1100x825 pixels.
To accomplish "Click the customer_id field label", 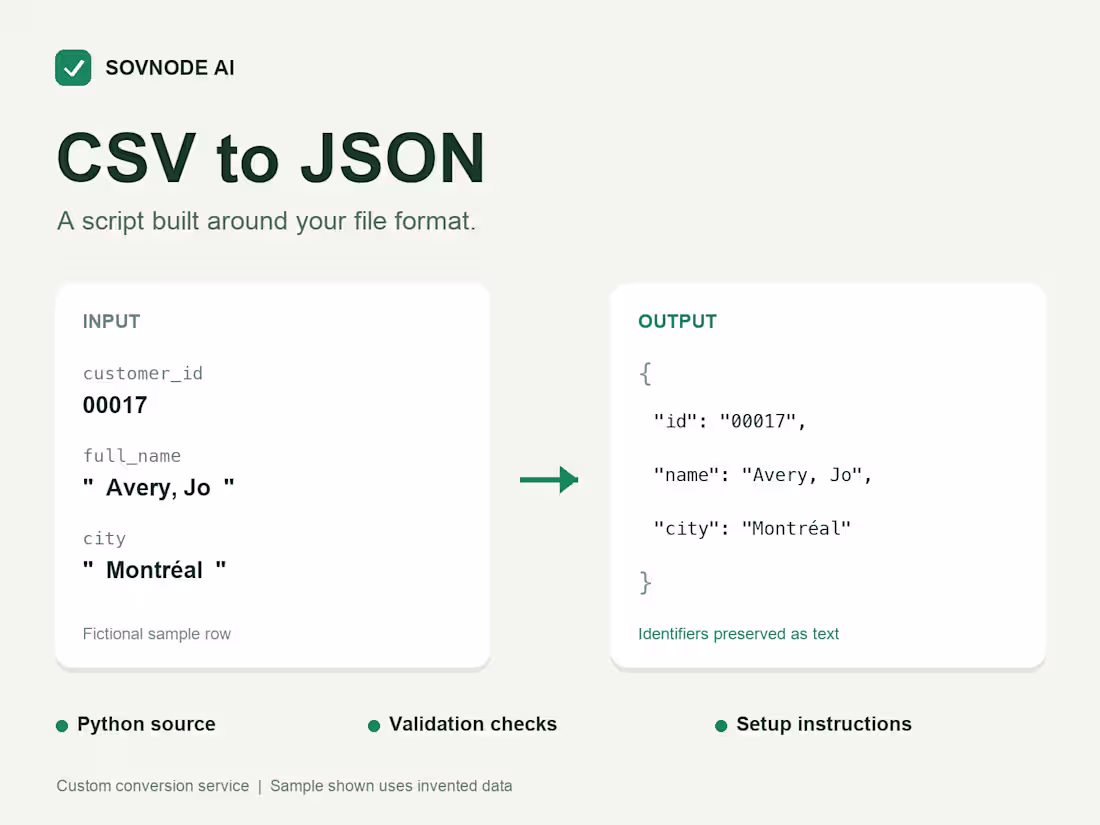I will pyautogui.click(x=143, y=373).
